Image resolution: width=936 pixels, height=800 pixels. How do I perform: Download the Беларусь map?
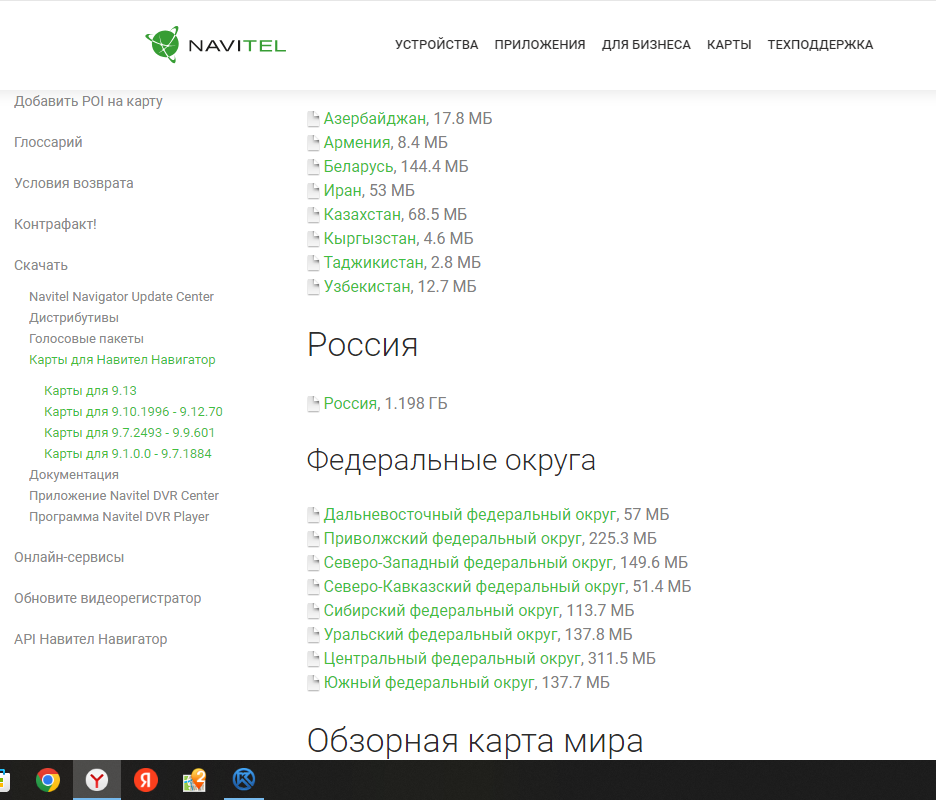pyautogui.click(x=358, y=167)
